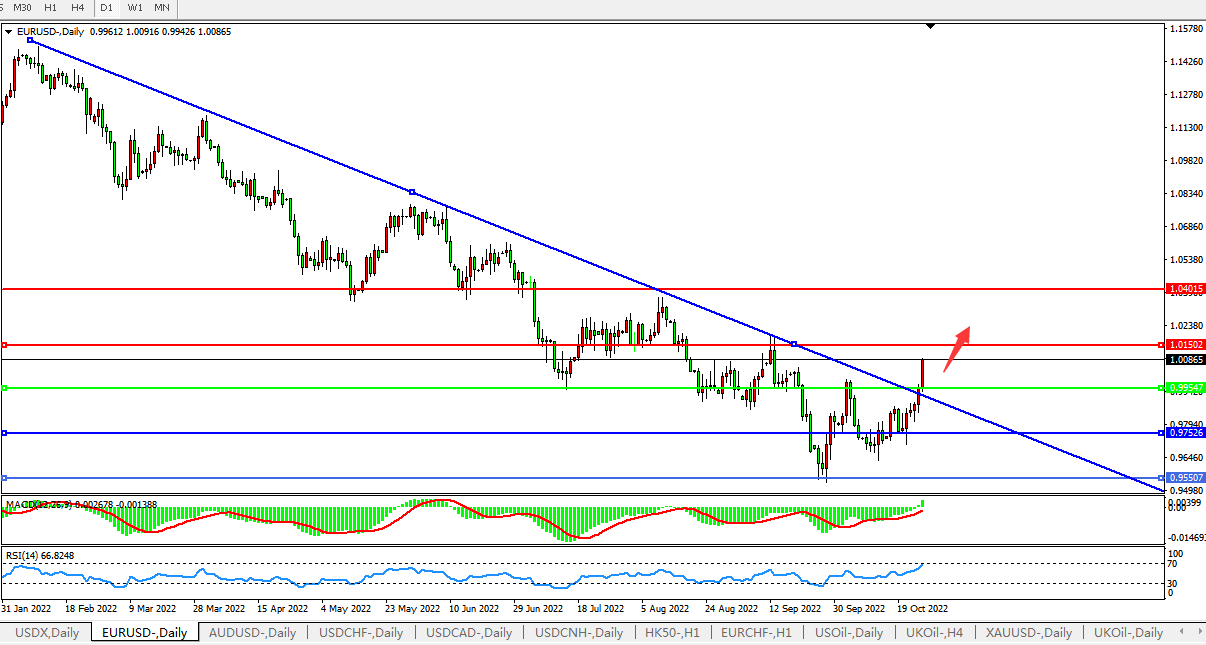
Task: Select the H1 timeframe button
Action: click(50, 7)
